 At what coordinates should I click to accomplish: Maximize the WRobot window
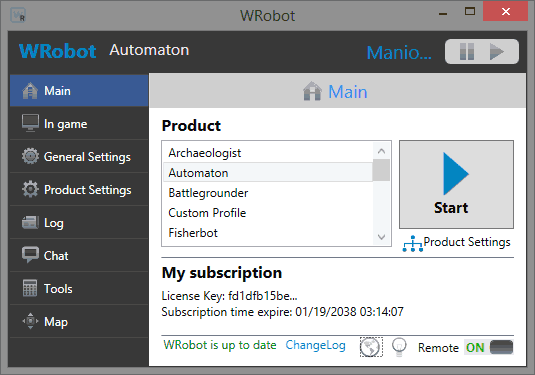click(470, 12)
